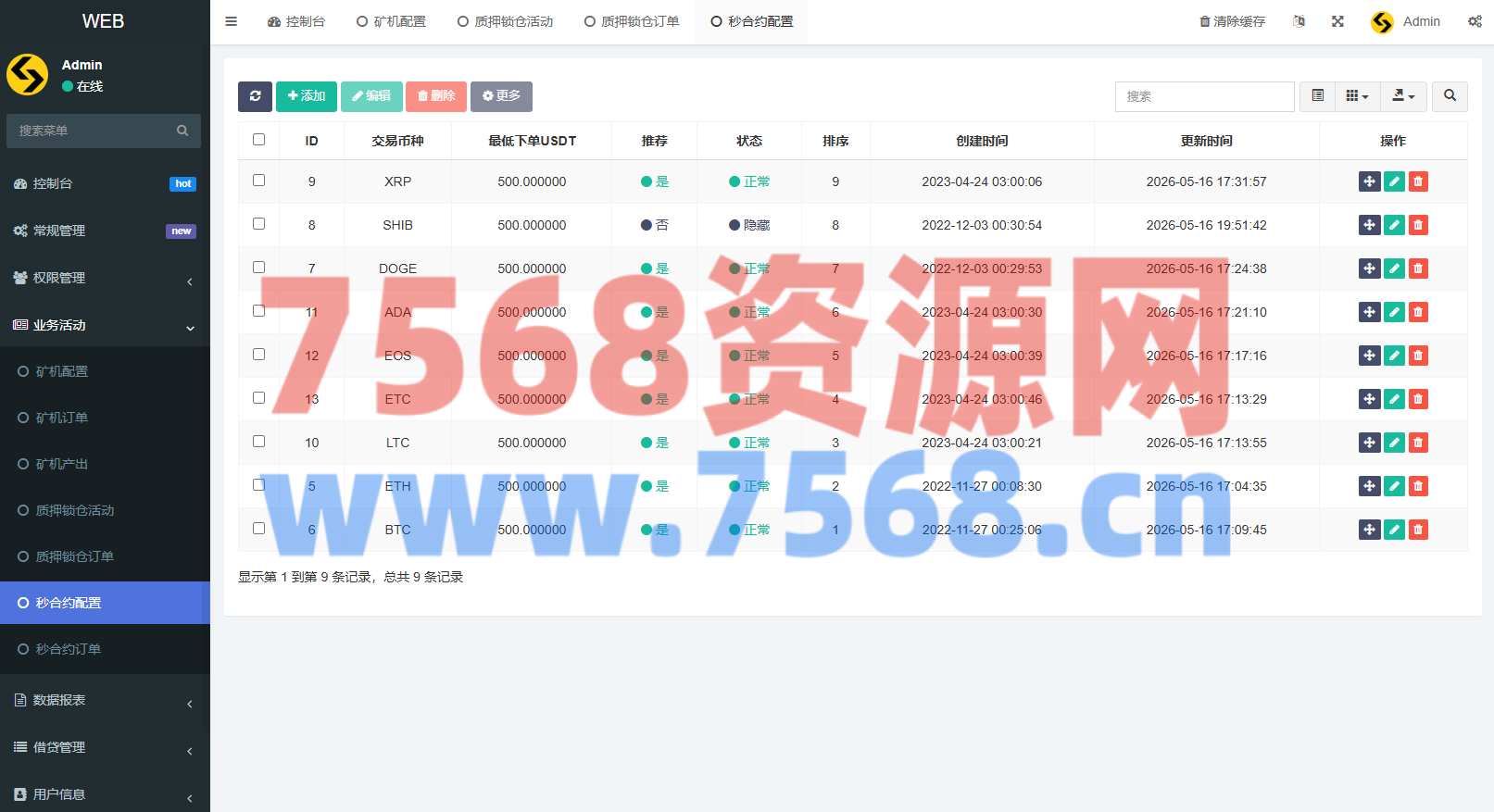Click delete trash icon for DOGE row
The height and width of the screenshot is (812, 1494).
(x=1418, y=269)
